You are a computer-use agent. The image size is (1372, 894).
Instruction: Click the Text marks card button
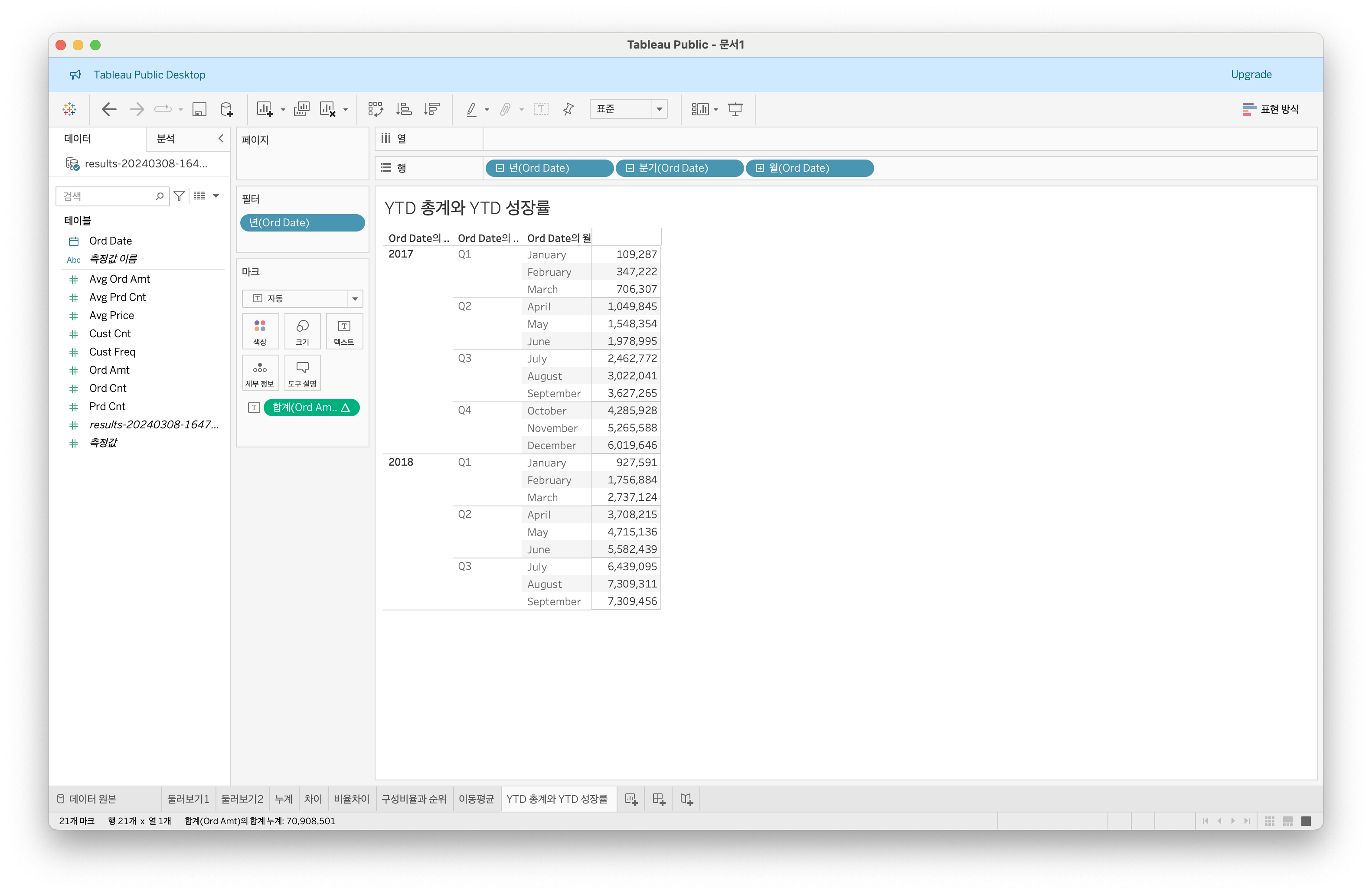(343, 331)
